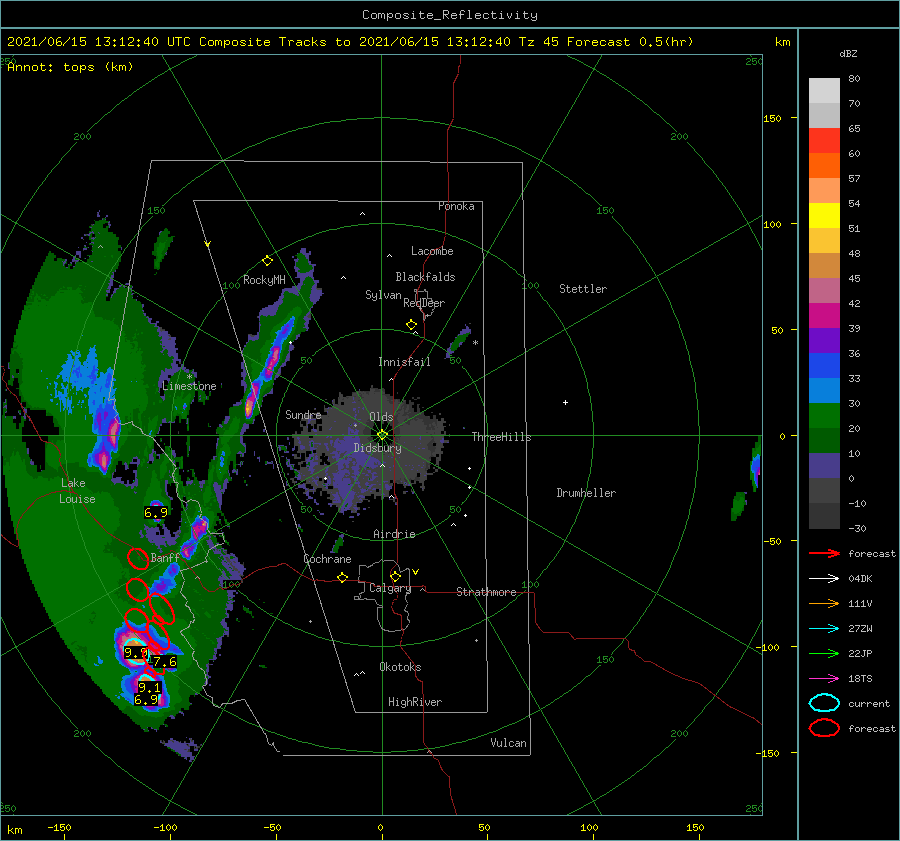Click the cyan current ellipse legend icon

click(x=824, y=703)
